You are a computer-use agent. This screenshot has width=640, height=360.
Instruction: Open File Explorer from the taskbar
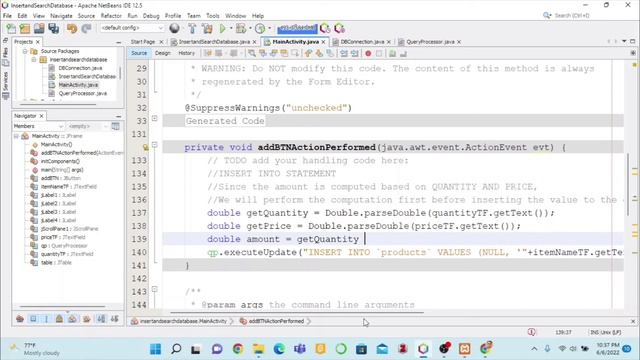coord(258,349)
